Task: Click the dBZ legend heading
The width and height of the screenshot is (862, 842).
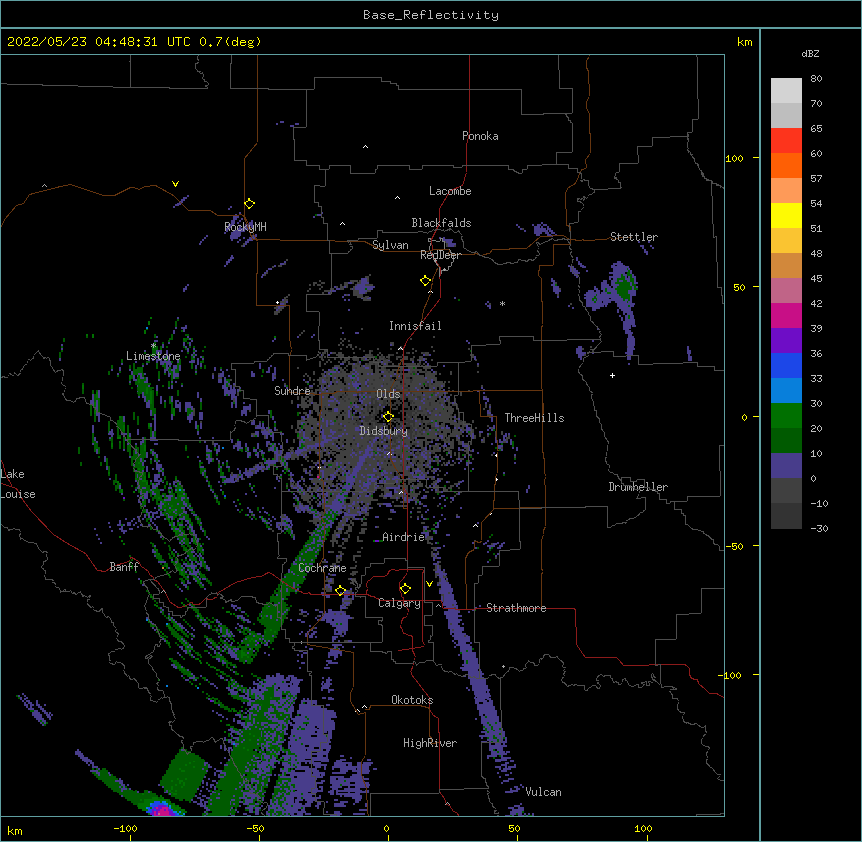Action: point(810,53)
